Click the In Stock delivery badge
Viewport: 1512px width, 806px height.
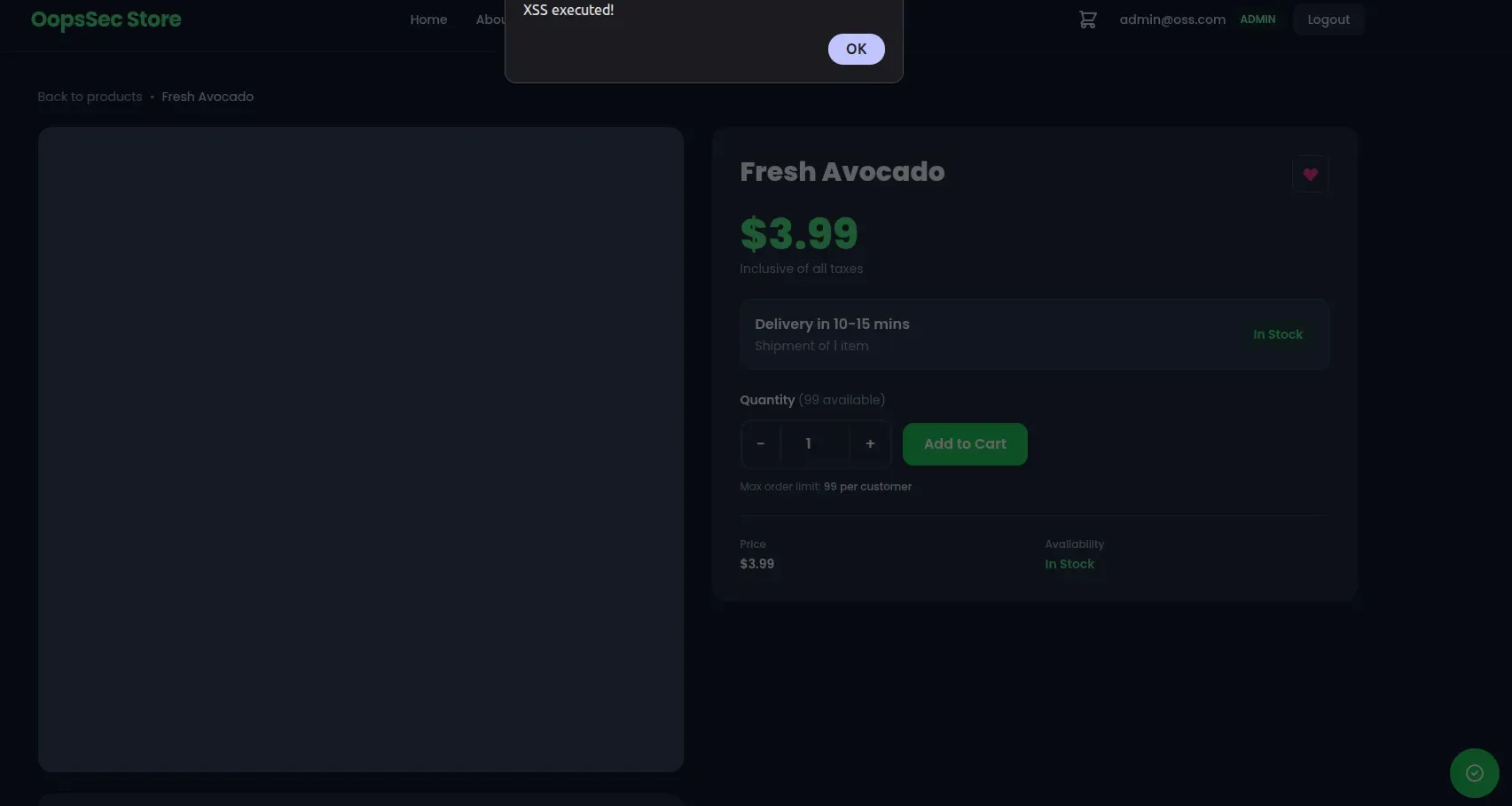coord(1277,334)
